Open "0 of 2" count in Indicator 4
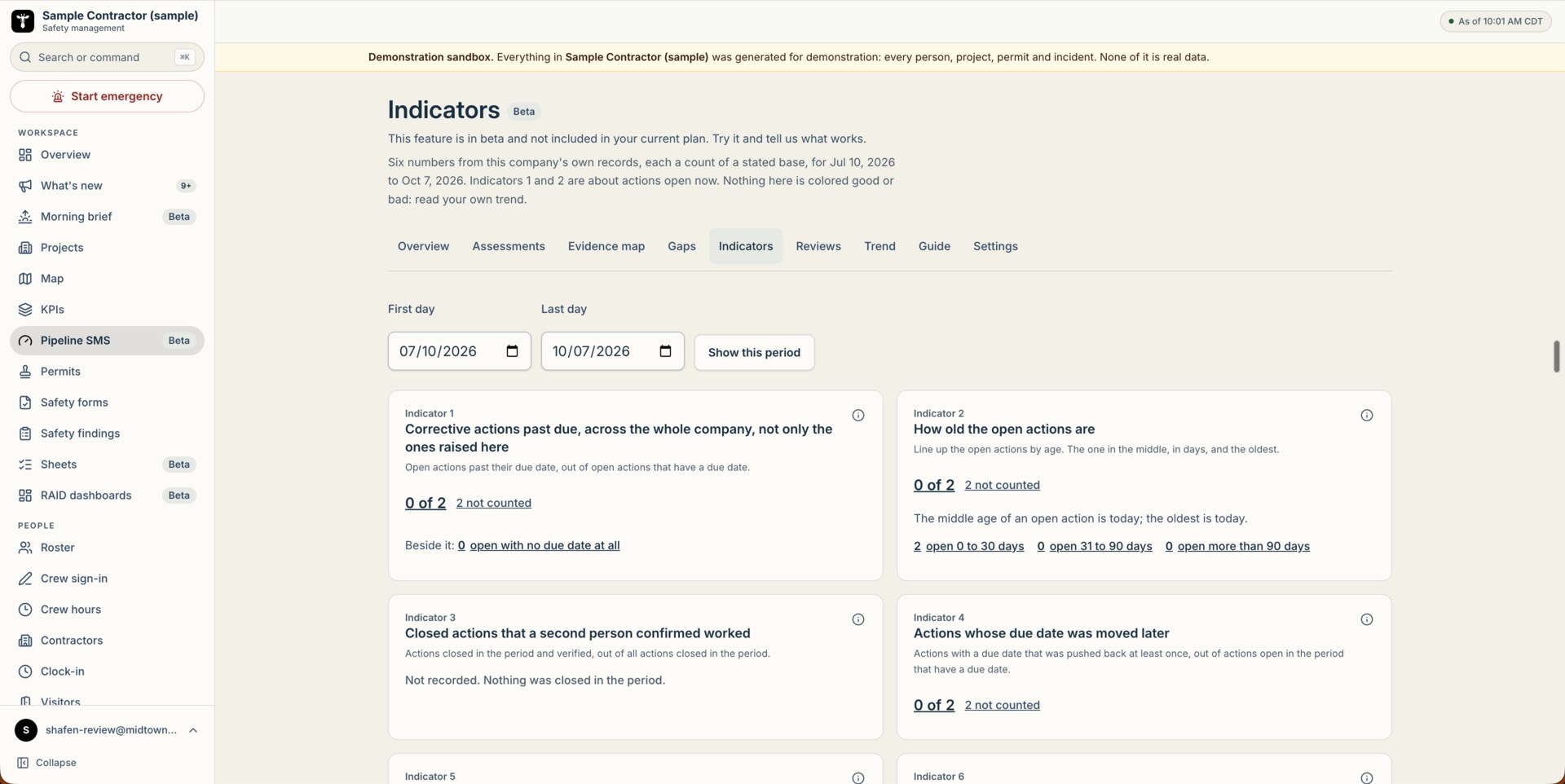Image resolution: width=1565 pixels, height=784 pixels. (934, 705)
